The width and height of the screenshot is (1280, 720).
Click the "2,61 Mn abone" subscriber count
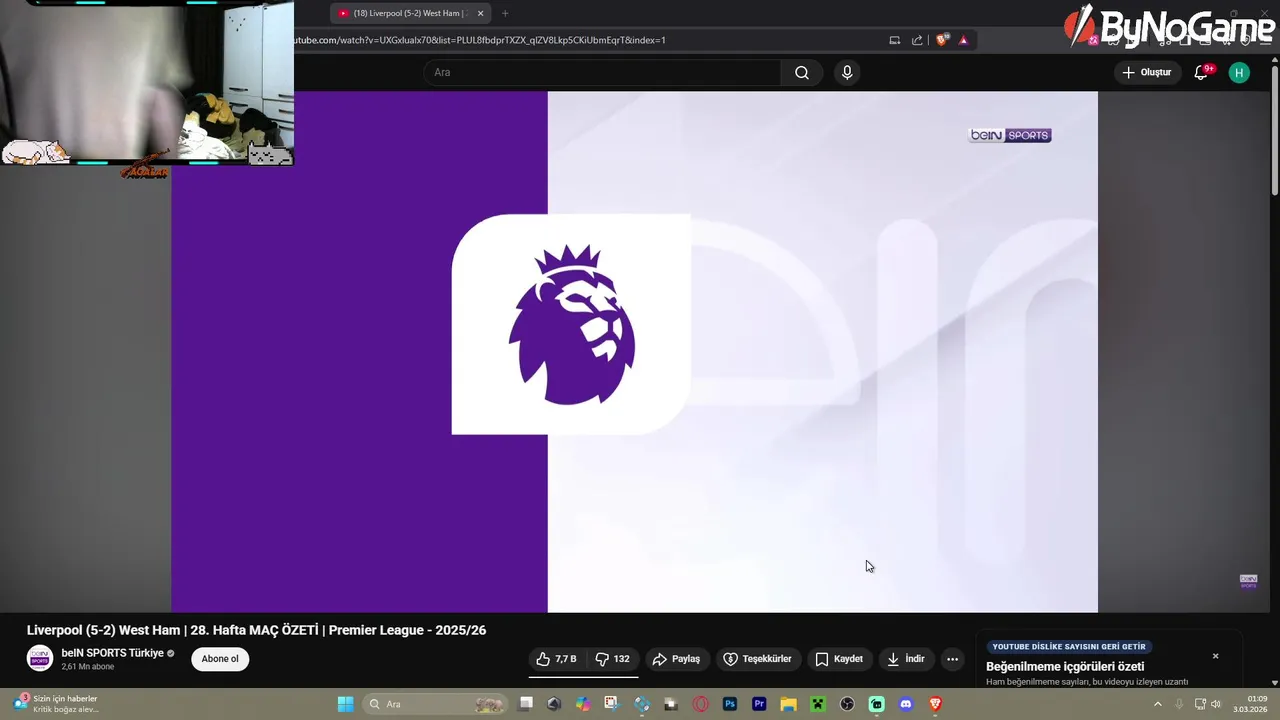tap(88, 667)
